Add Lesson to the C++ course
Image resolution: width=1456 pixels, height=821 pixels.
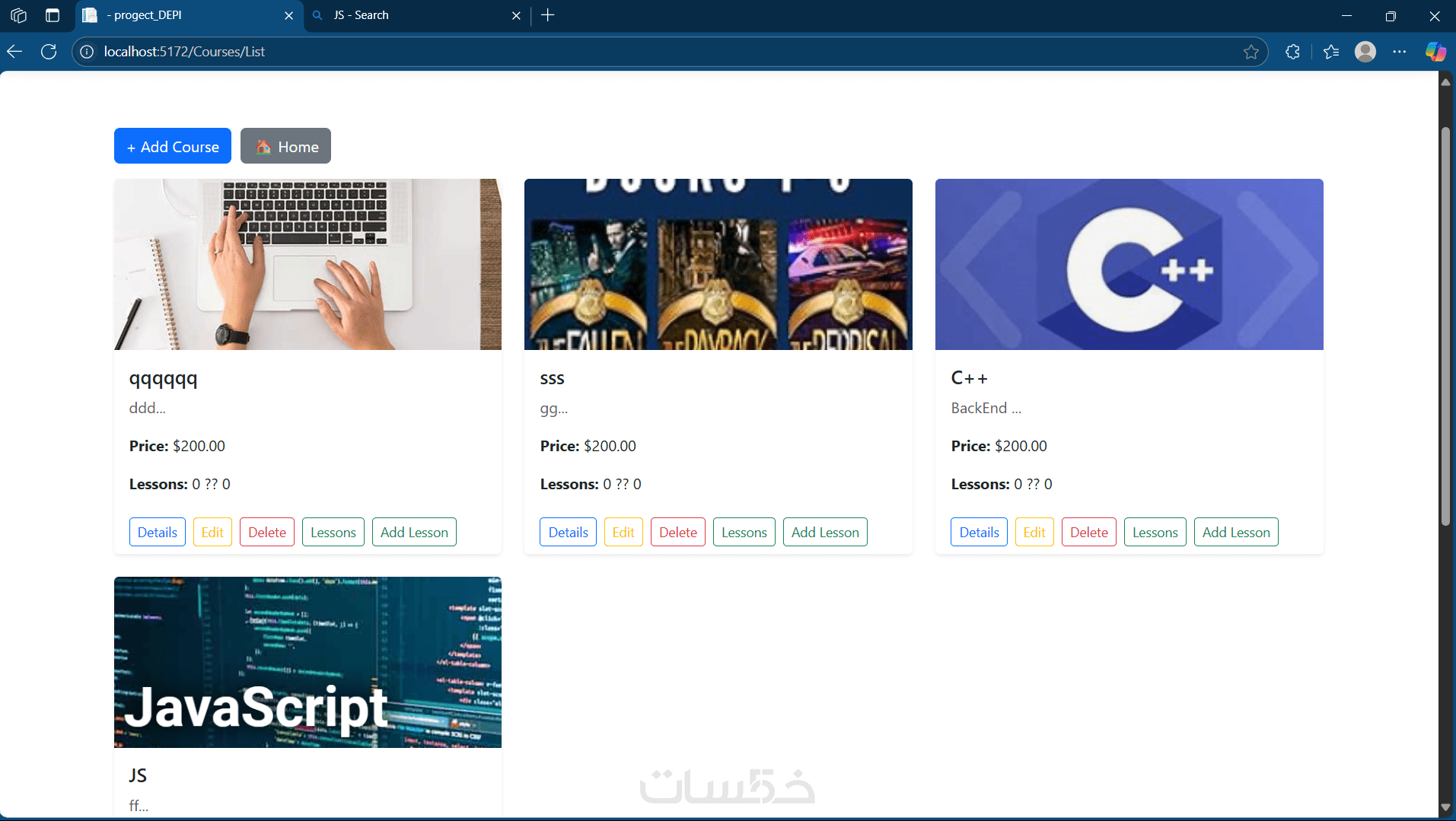point(1236,532)
